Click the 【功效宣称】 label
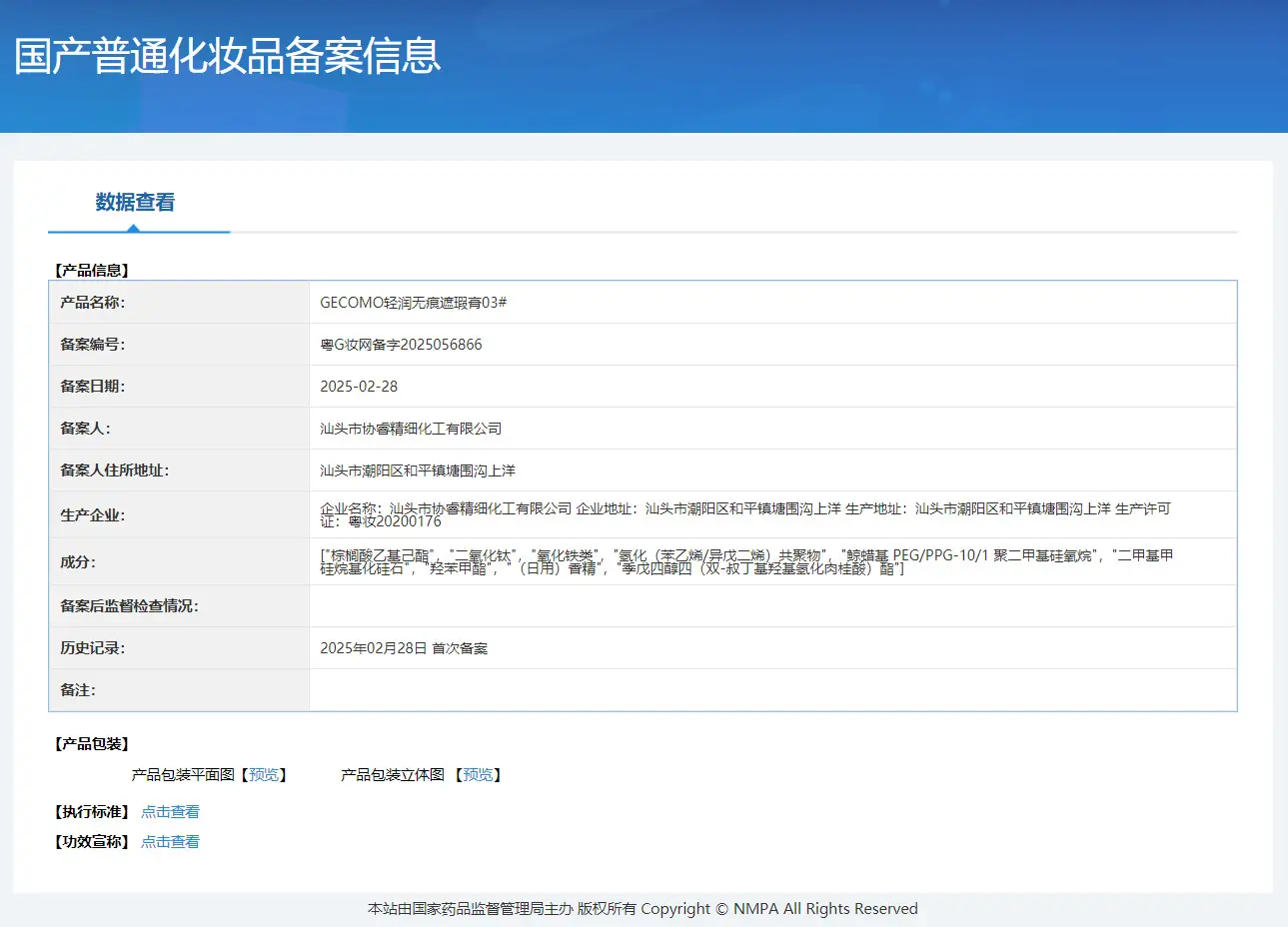The width and height of the screenshot is (1288, 927). [x=92, y=842]
